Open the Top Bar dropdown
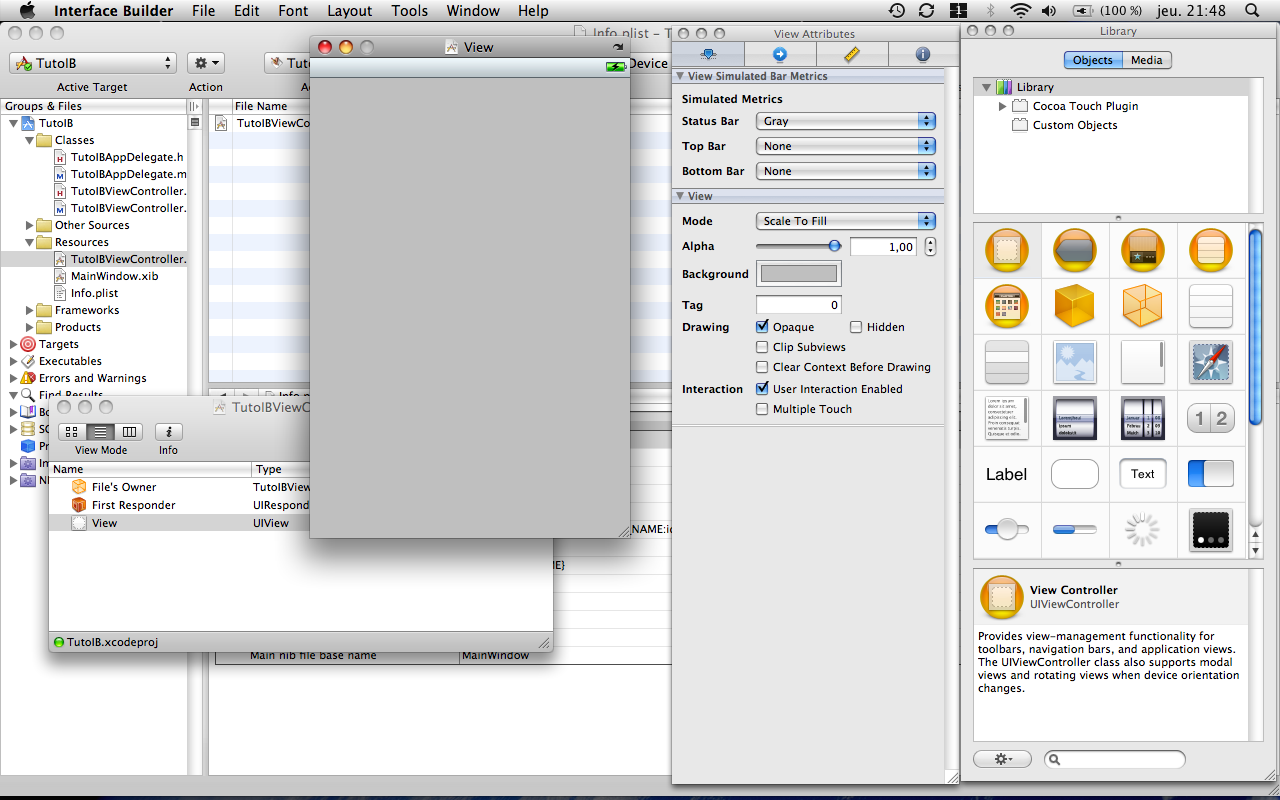Viewport: 1280px width, 800px height. tap(846, 146)
